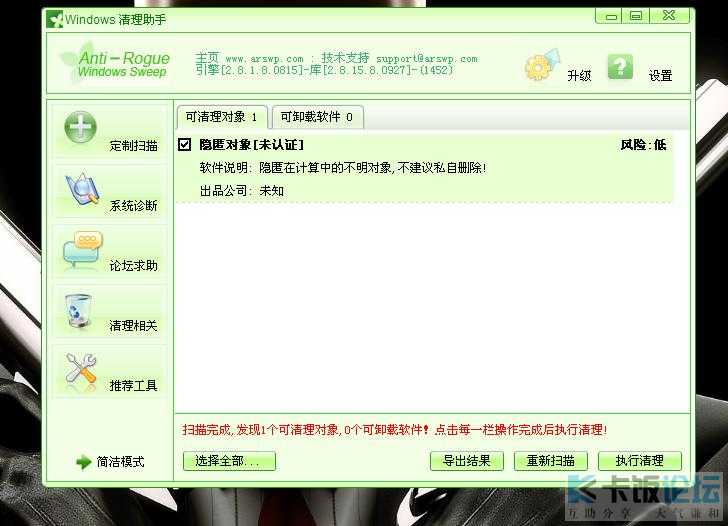Click the 导出结果 button
728x526 pixels.
tap(467, 461)
